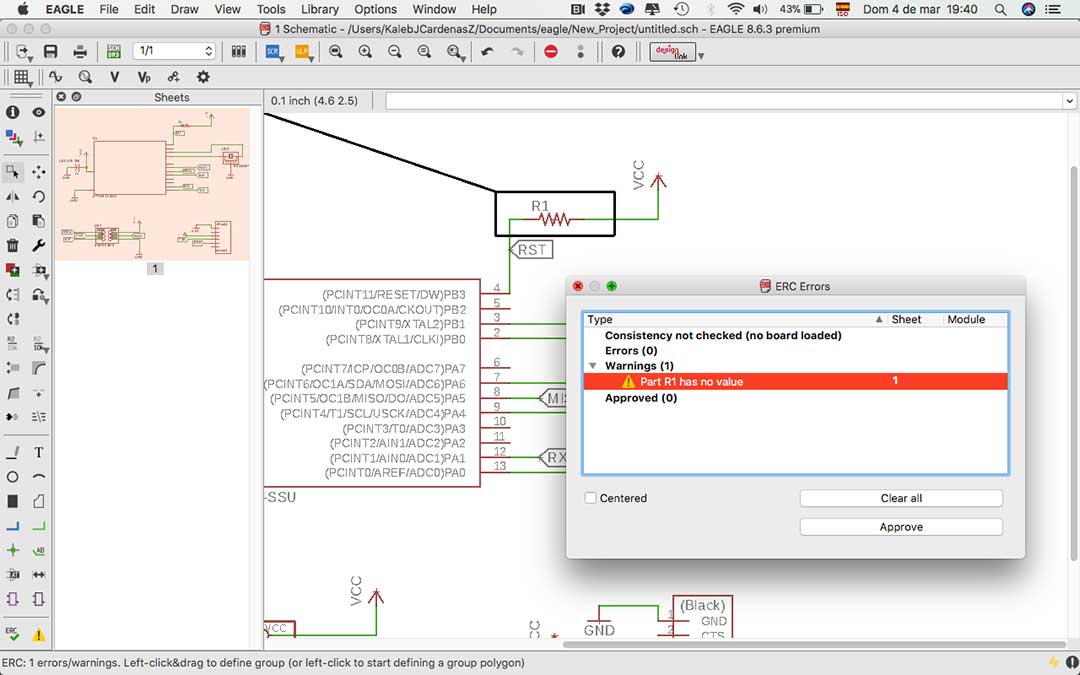This screenshot has height=675, width=1080.
Task: Select the Copy tool
Action: coord(12,221)
